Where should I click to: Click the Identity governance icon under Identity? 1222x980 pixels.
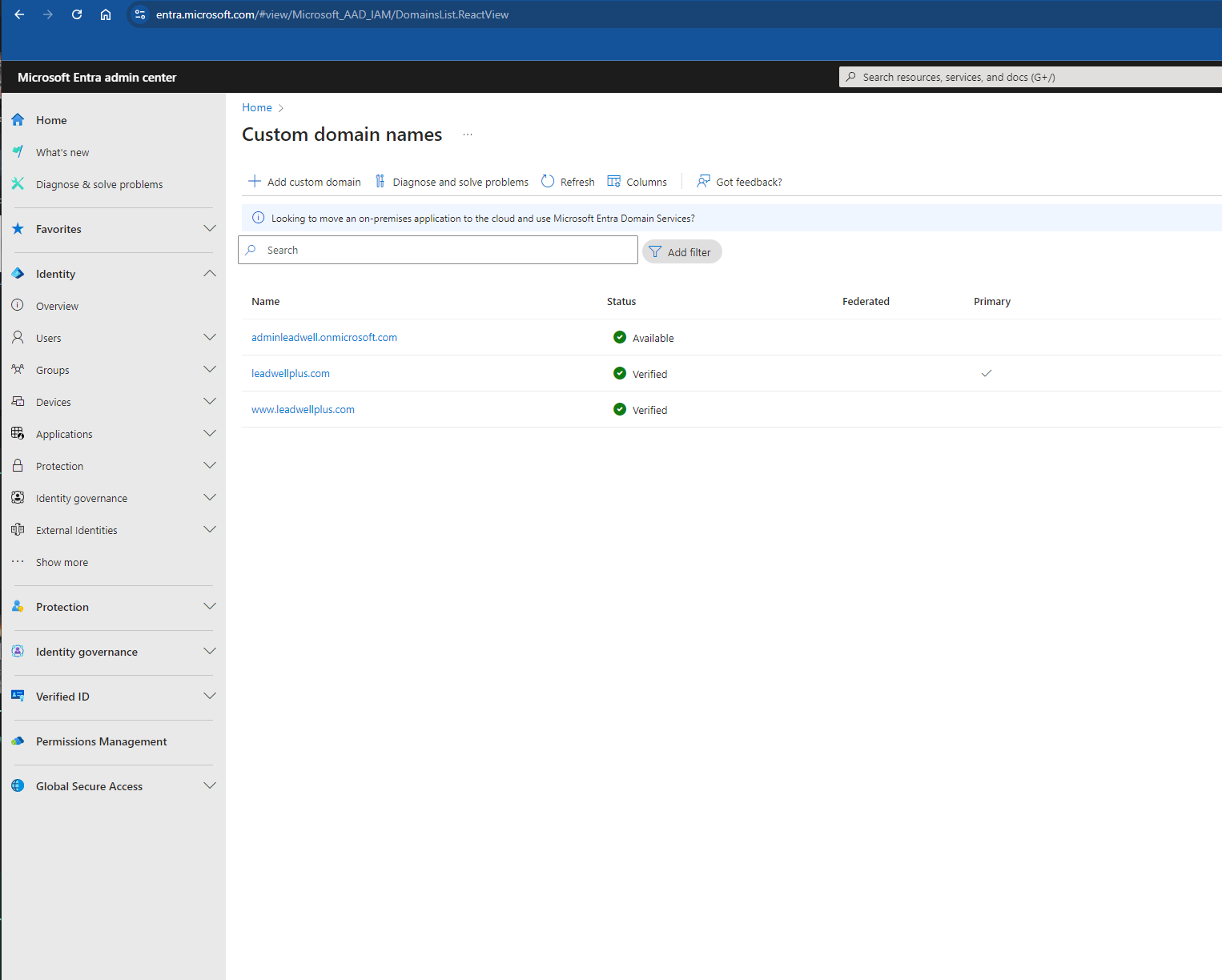coord(18,497)
